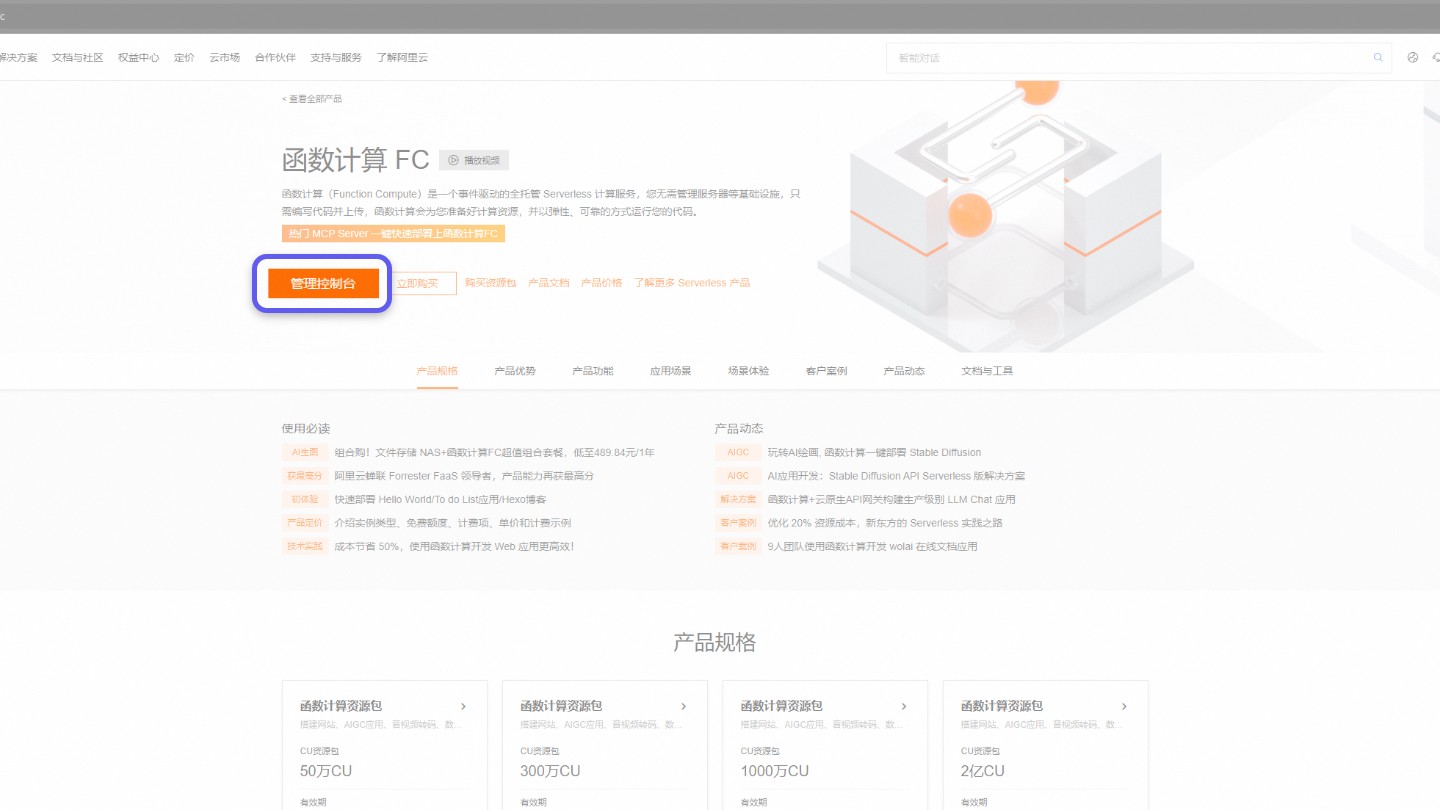Screen dimensions: 1440x810
Task: Open 了解更多 Serverless 产品 link
Action: 692,283
